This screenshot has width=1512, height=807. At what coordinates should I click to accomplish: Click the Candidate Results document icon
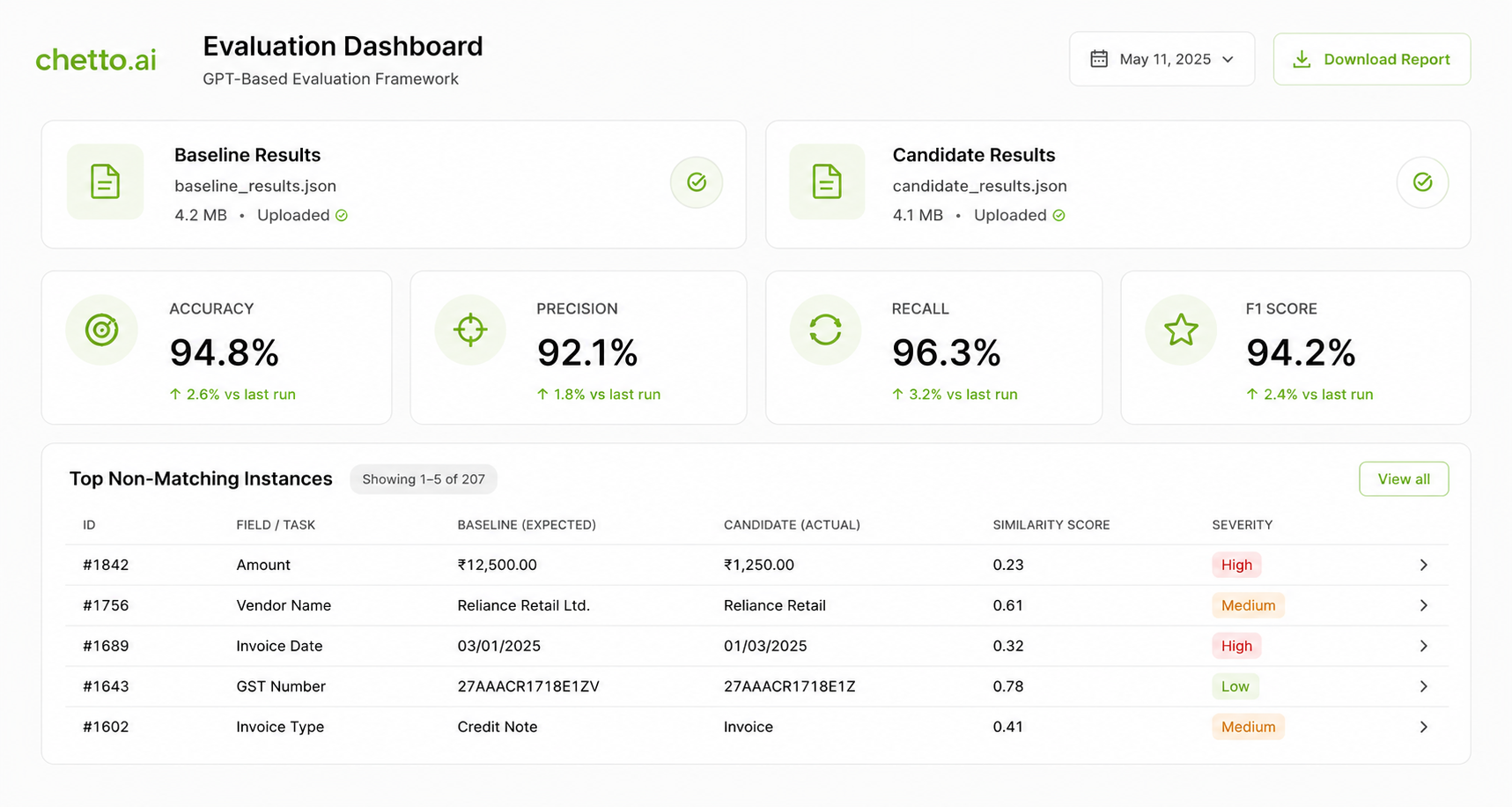pos(827,181)
